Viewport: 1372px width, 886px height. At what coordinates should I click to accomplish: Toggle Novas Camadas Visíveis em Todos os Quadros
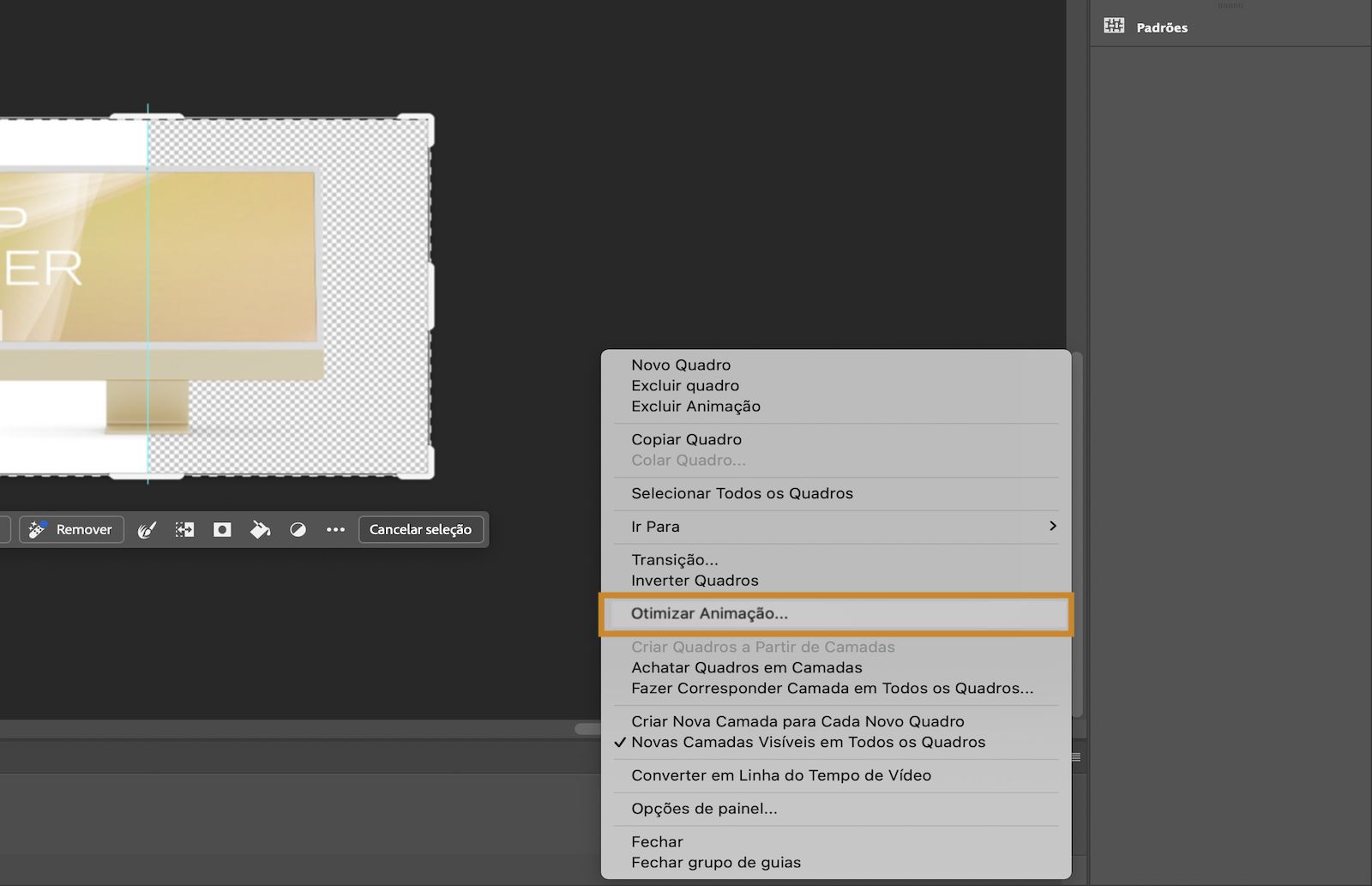pyautogui.click(x=808, y=742)
